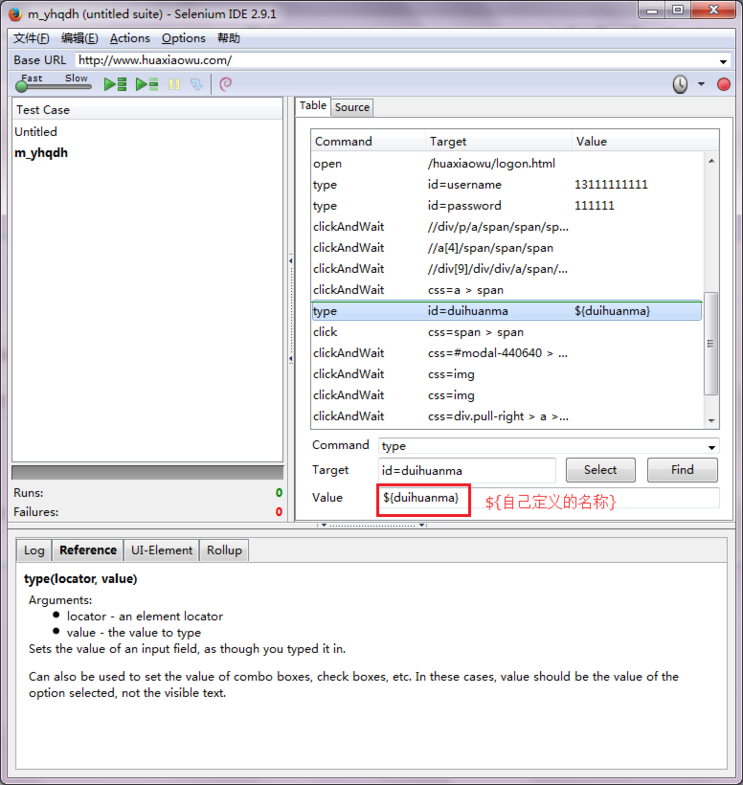The image size is (743, 785).
Task: Close the Selenium IDE window
Action: (713, 10)
